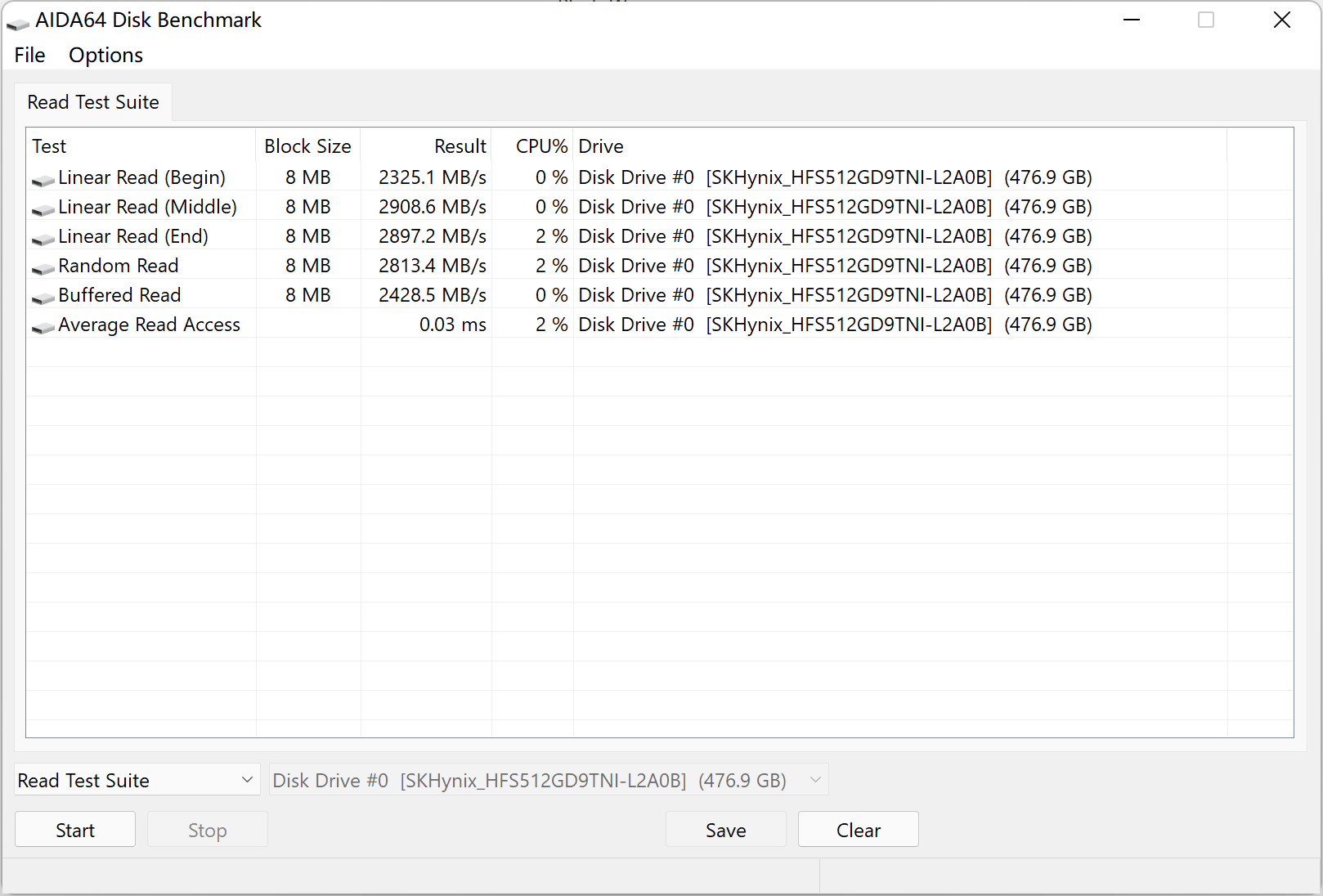Click the 8 MB block size in Random Read row

coord(308,266)
